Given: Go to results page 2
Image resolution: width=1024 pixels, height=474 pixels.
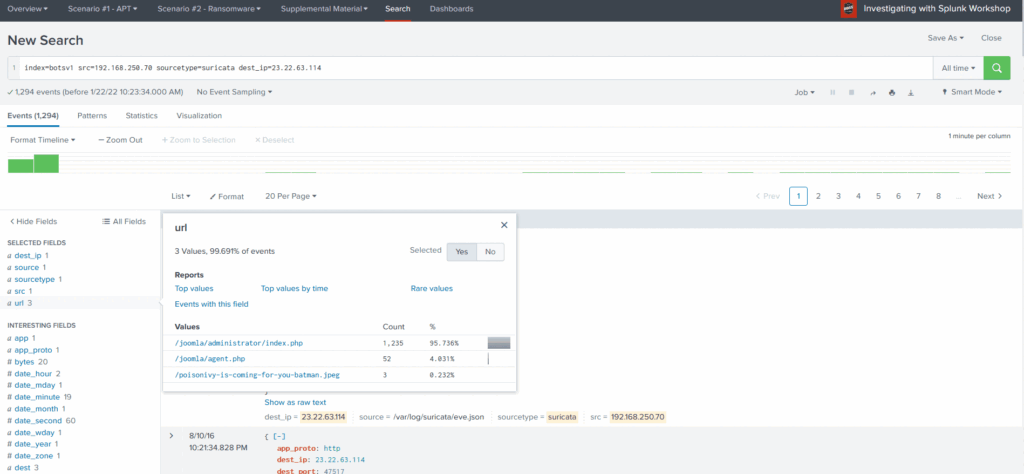Looking at the screenshot, I should [818, 196].
